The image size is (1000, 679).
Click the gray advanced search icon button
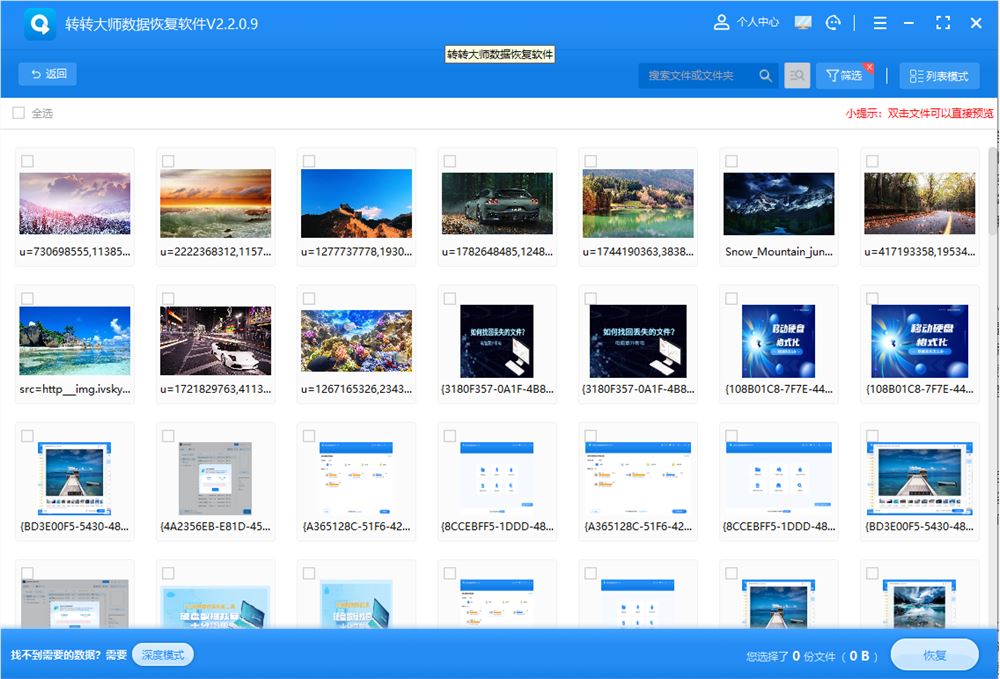(797, 75)
